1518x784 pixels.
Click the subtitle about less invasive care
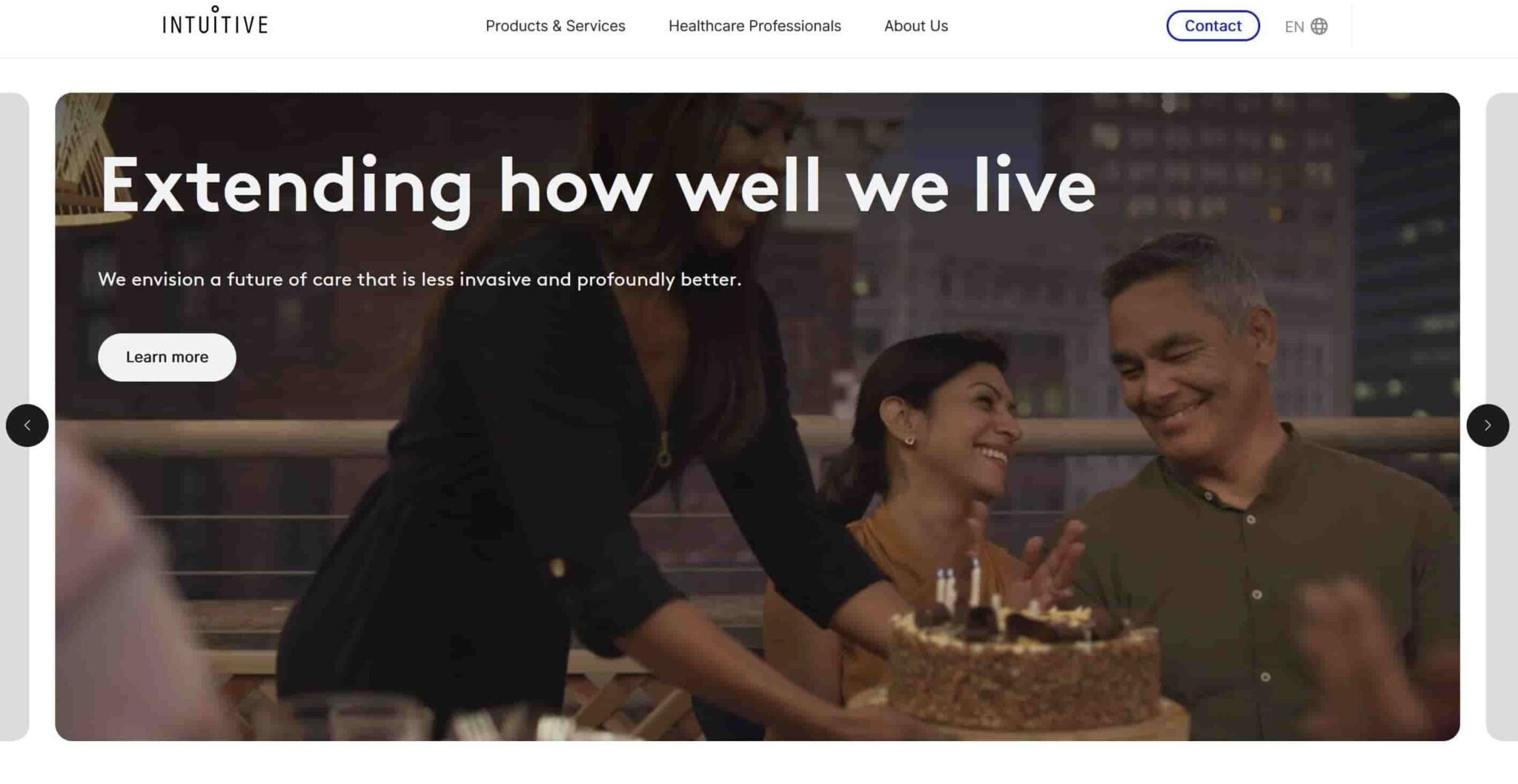coord(420,279)
